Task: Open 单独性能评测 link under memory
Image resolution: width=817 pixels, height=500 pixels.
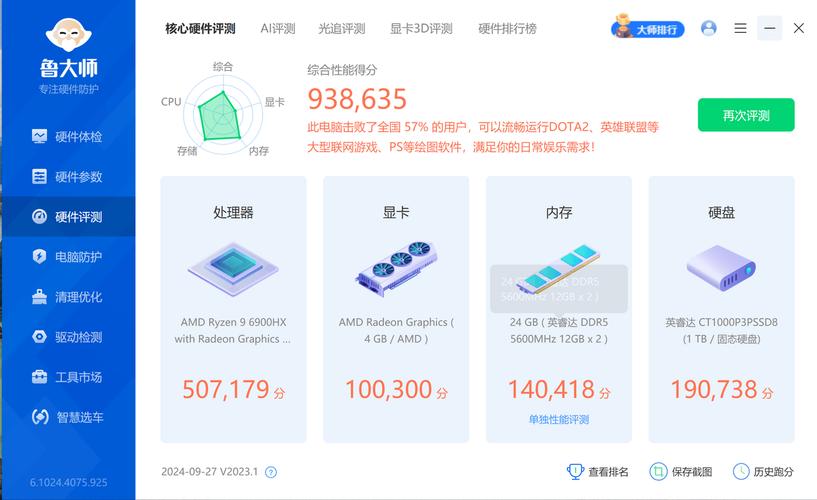Action: (559, 420)
